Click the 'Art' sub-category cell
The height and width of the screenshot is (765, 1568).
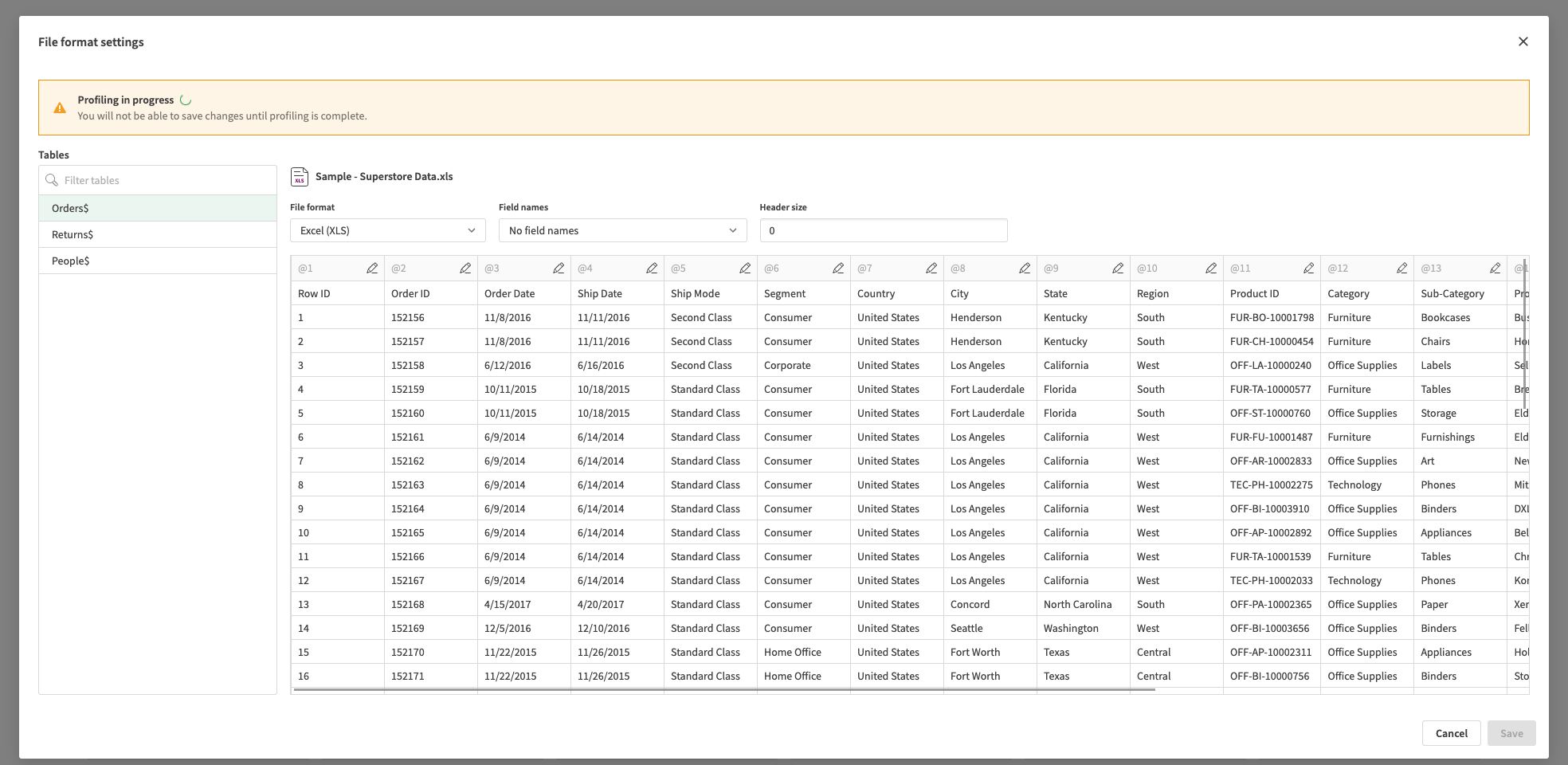1460,461
